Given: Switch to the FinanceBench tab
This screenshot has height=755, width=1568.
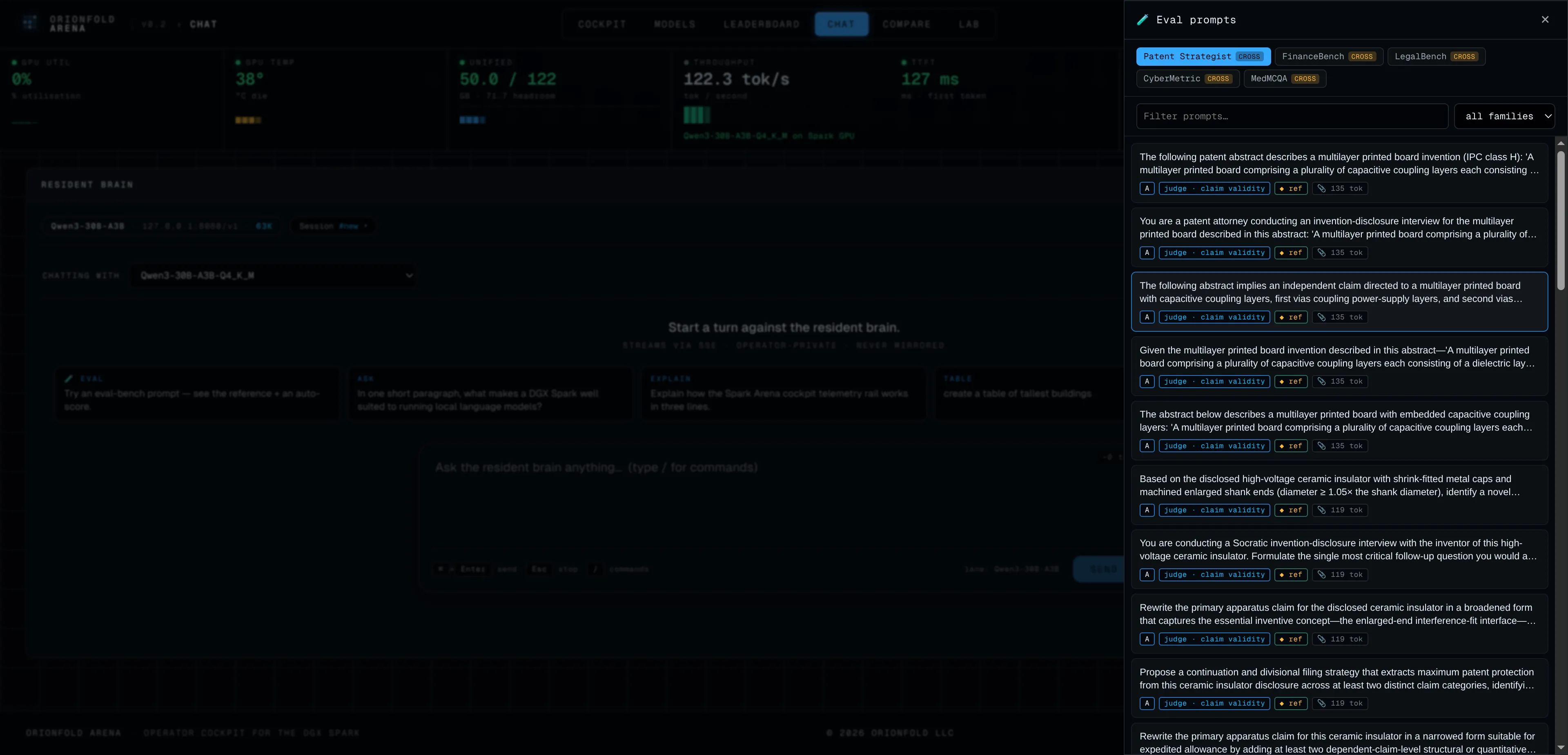Looking at the screenshot, I should 1329,57.
